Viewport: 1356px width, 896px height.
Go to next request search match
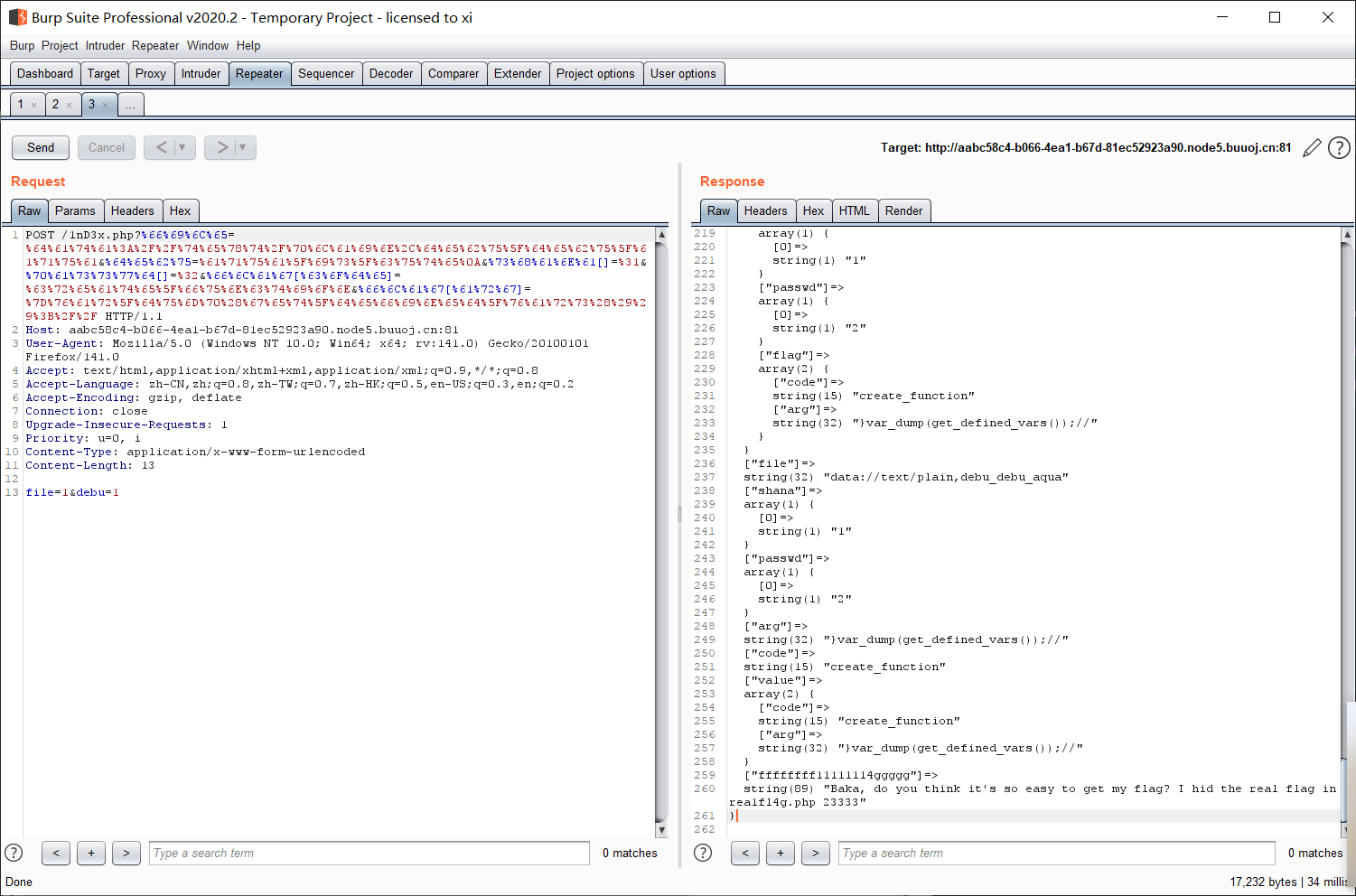[126, 853]
